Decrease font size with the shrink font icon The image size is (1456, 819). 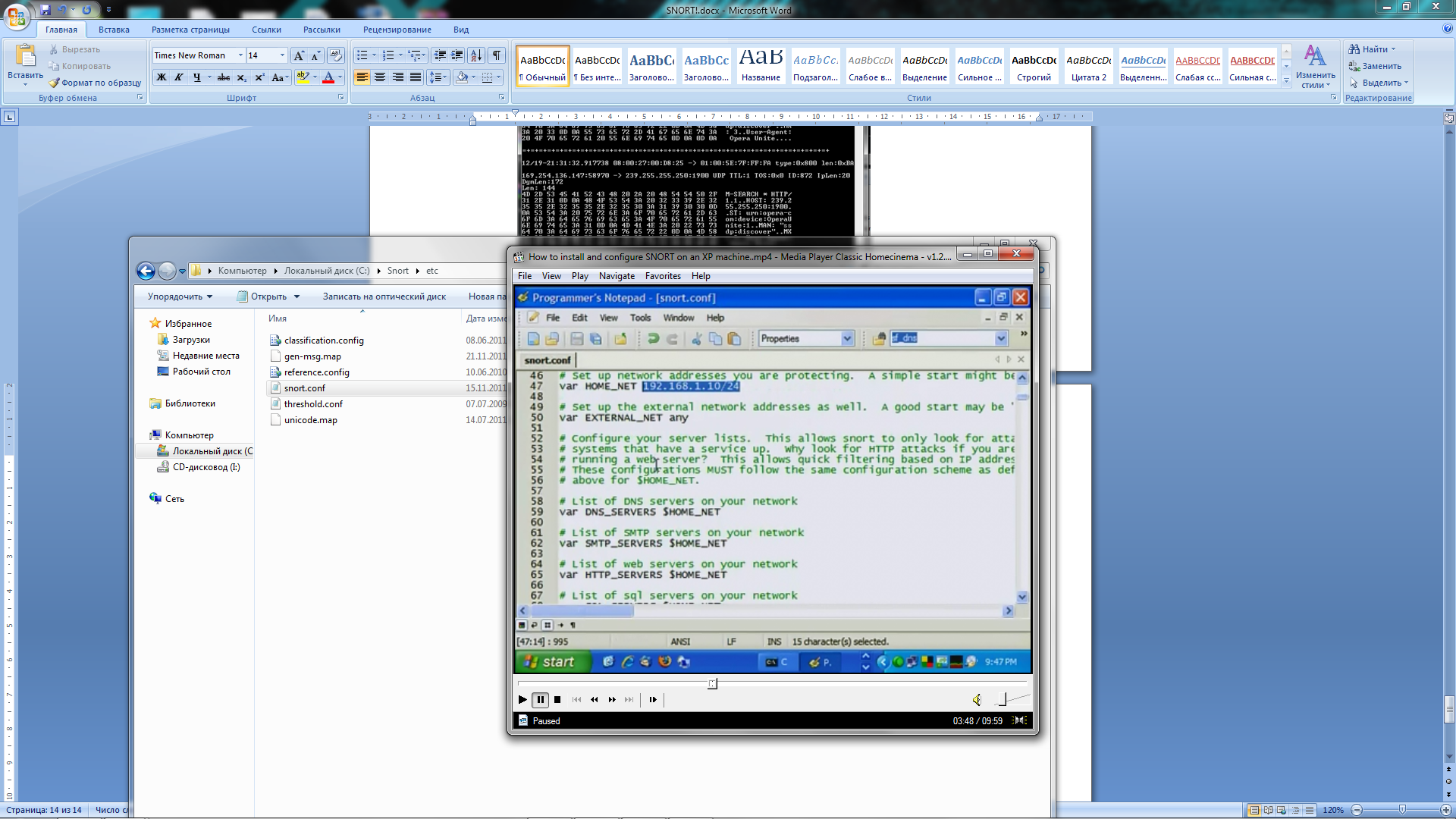point(316,55)
